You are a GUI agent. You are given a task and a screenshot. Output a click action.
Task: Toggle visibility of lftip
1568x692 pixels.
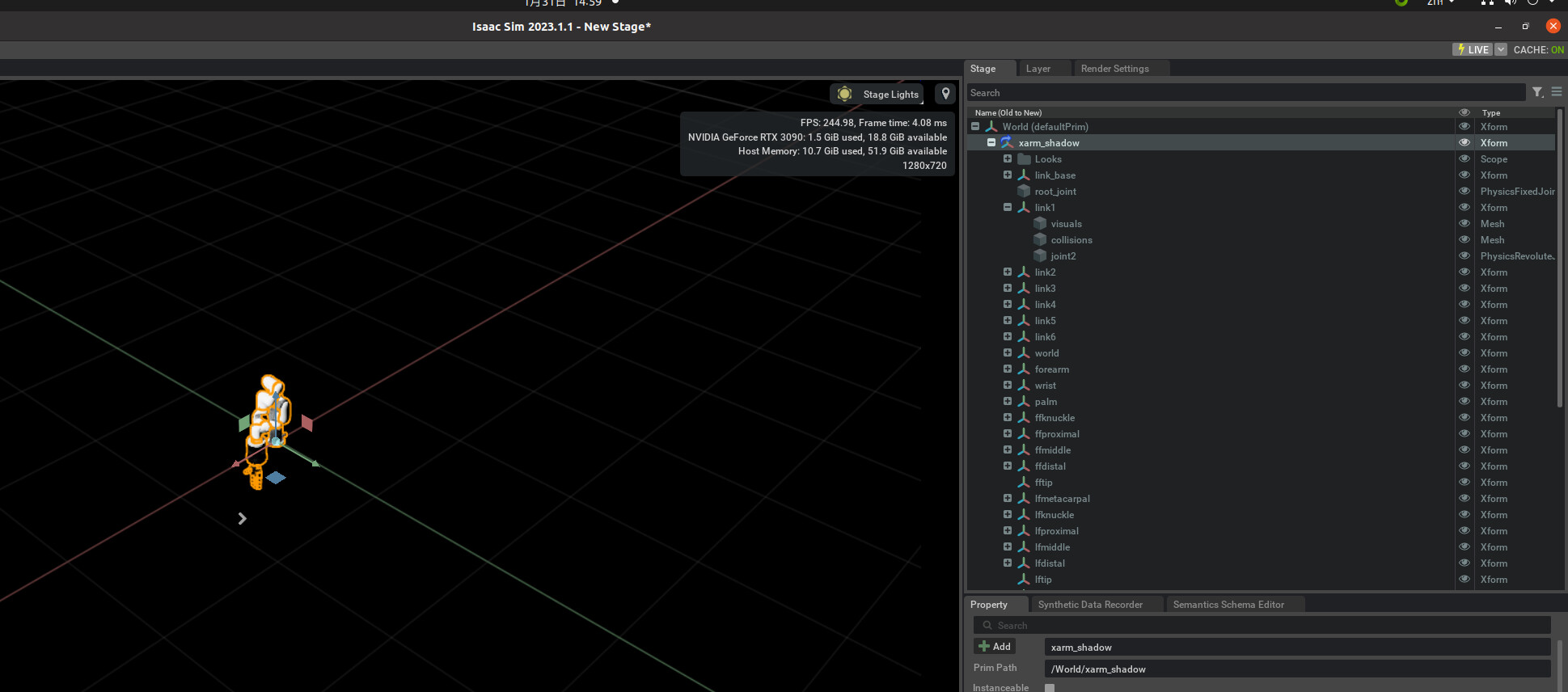coord(1464,579)
